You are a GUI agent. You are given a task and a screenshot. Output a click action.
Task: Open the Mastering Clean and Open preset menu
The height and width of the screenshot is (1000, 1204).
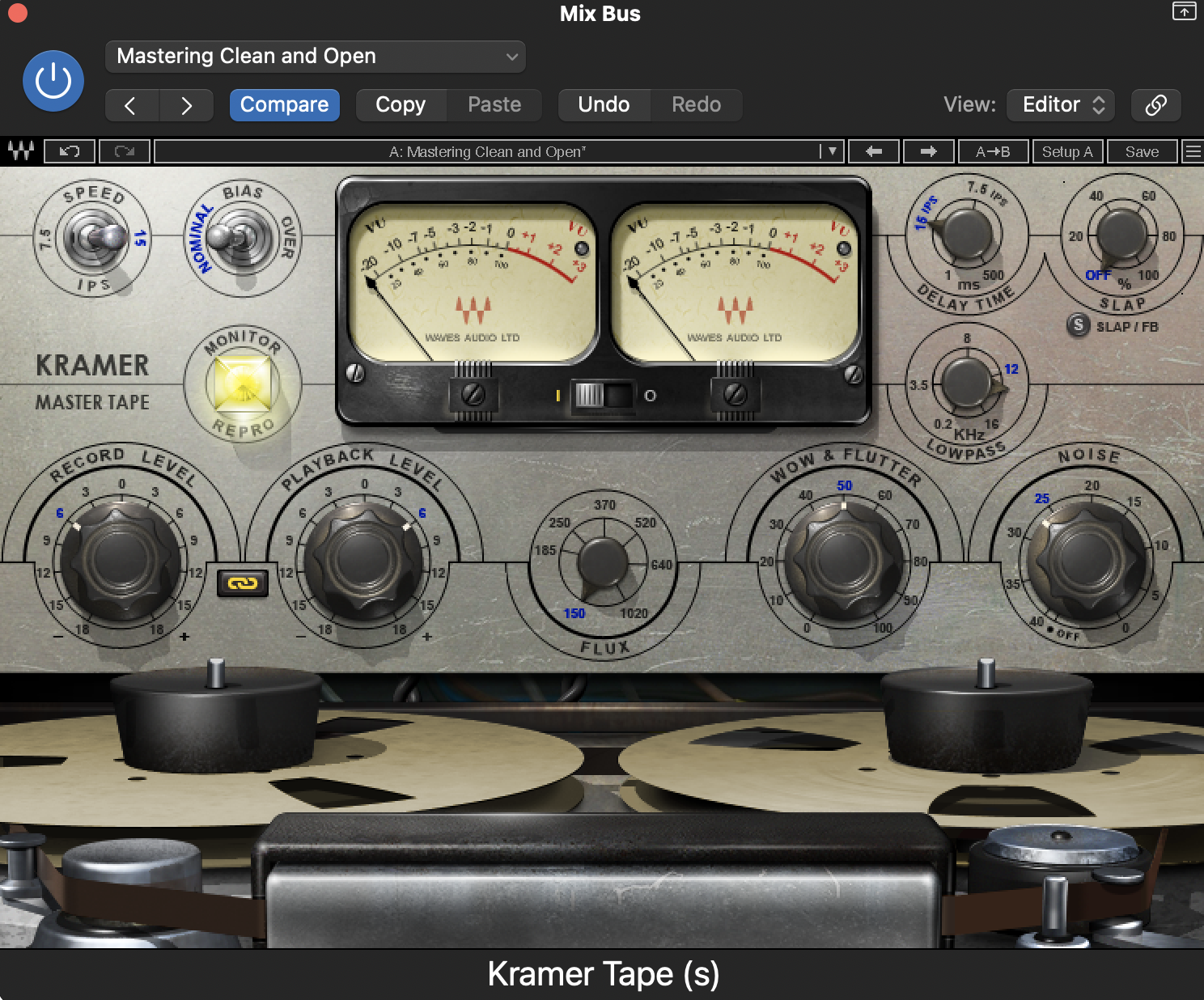316,57
